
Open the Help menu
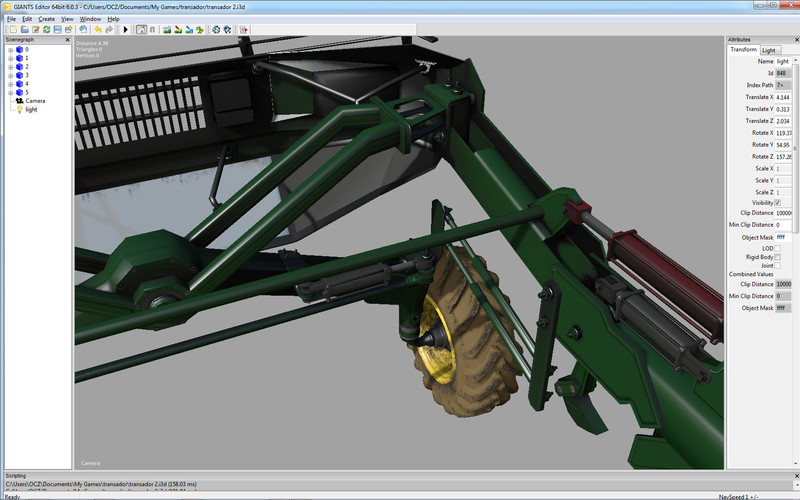(113, 18)
